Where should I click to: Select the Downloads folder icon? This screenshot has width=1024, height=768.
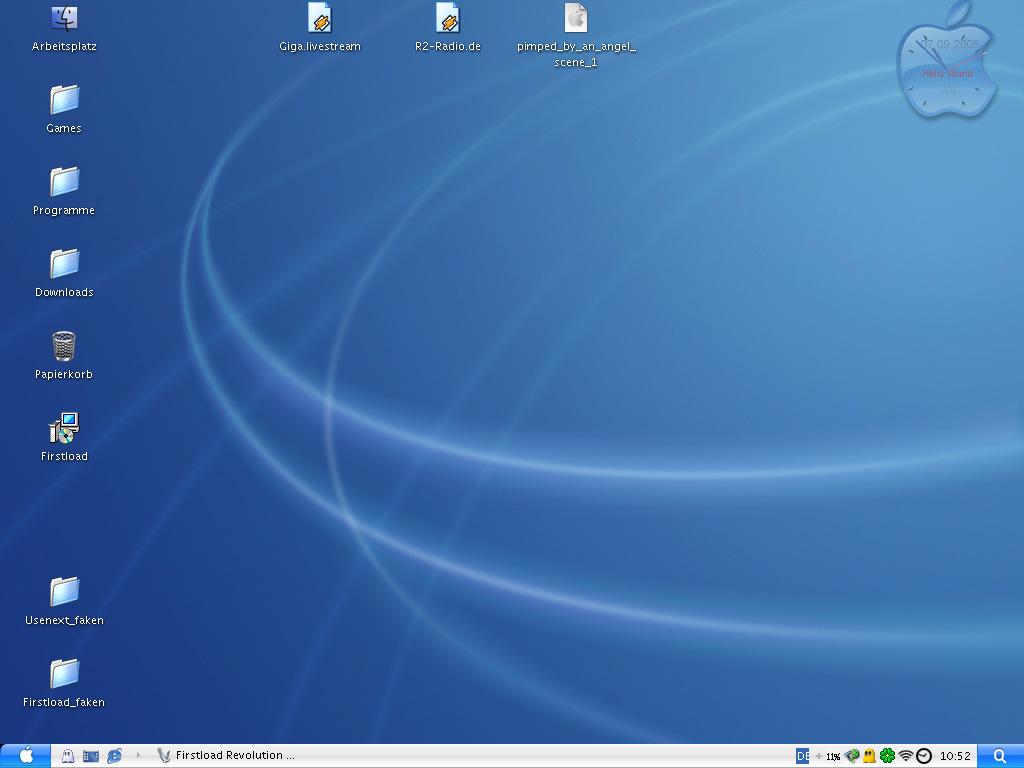tap(64, 273)
